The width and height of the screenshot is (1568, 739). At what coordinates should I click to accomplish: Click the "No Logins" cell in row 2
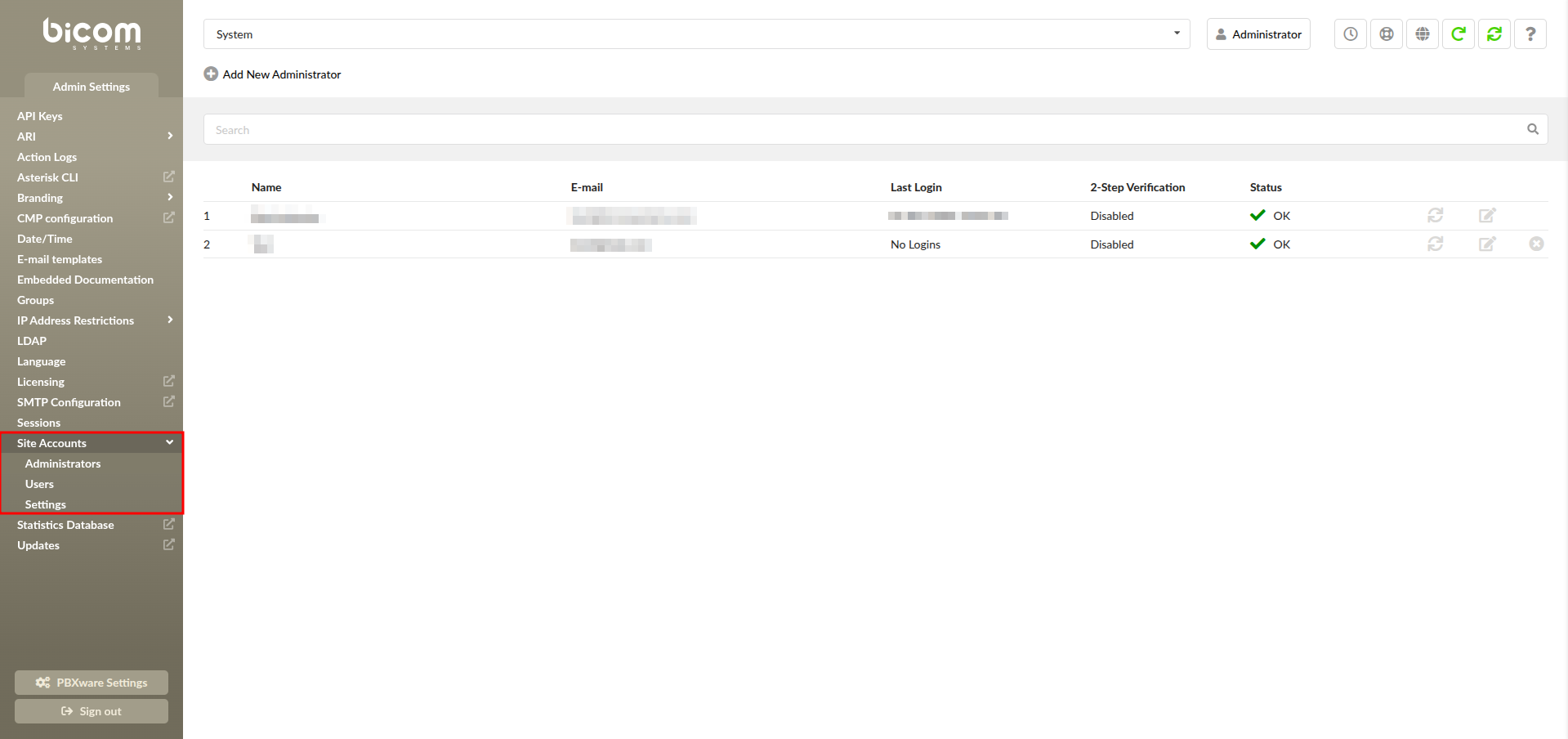(915, 244)
